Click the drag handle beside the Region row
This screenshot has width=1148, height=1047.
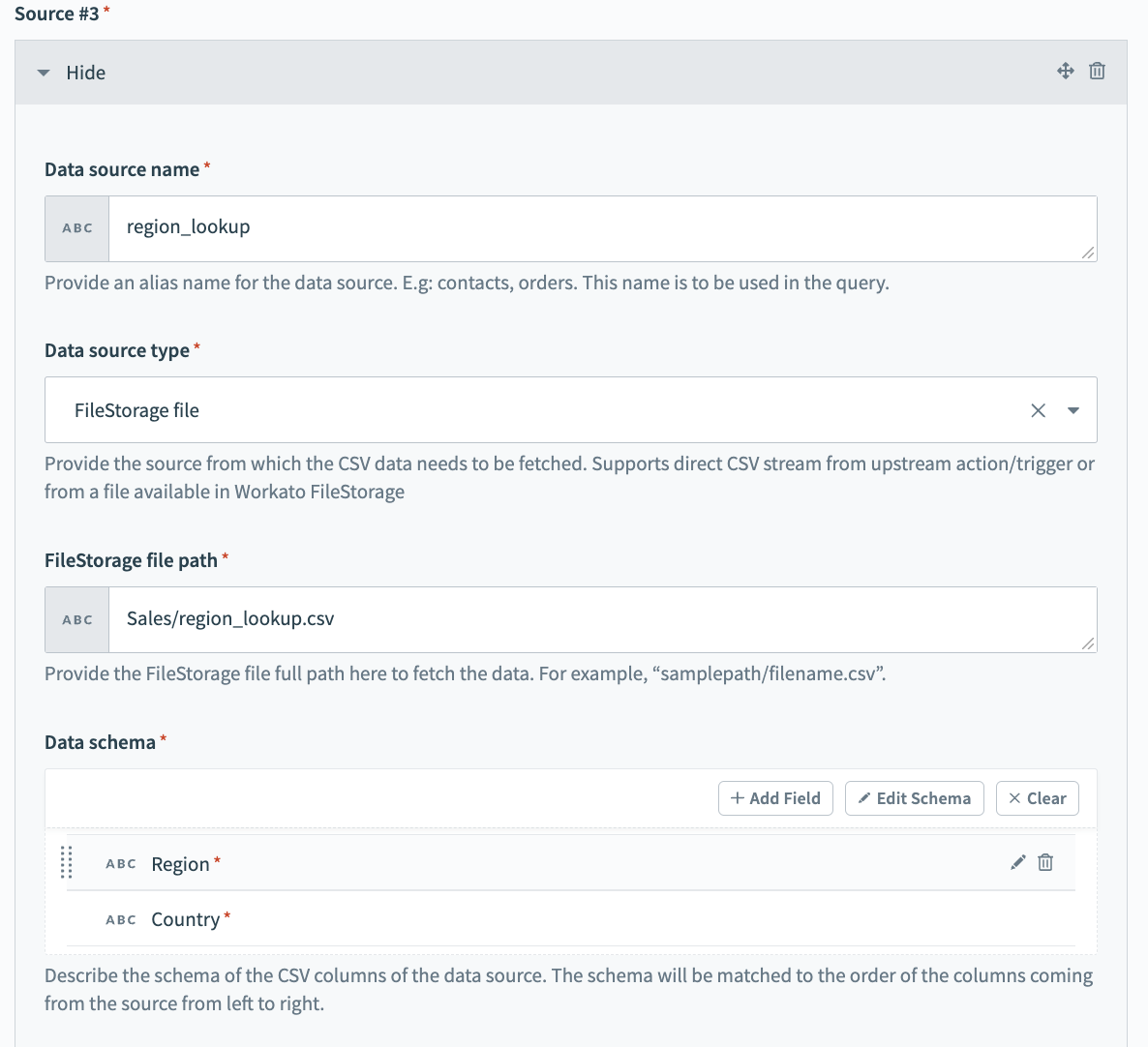(66, 862)
